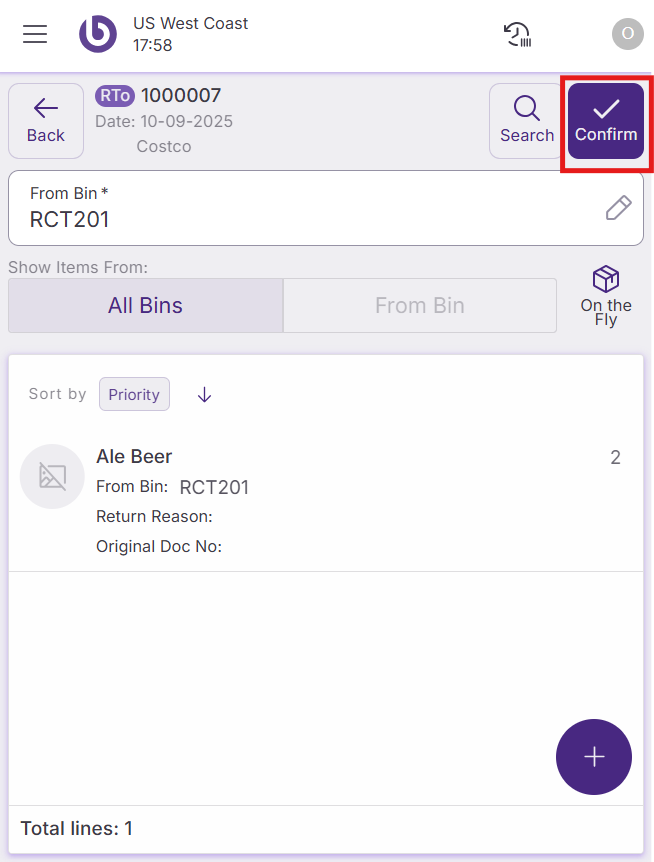This screenshot has height=862, width=654.
Task: Open Search with magnifier icon
Action: (x=527, y=121)
